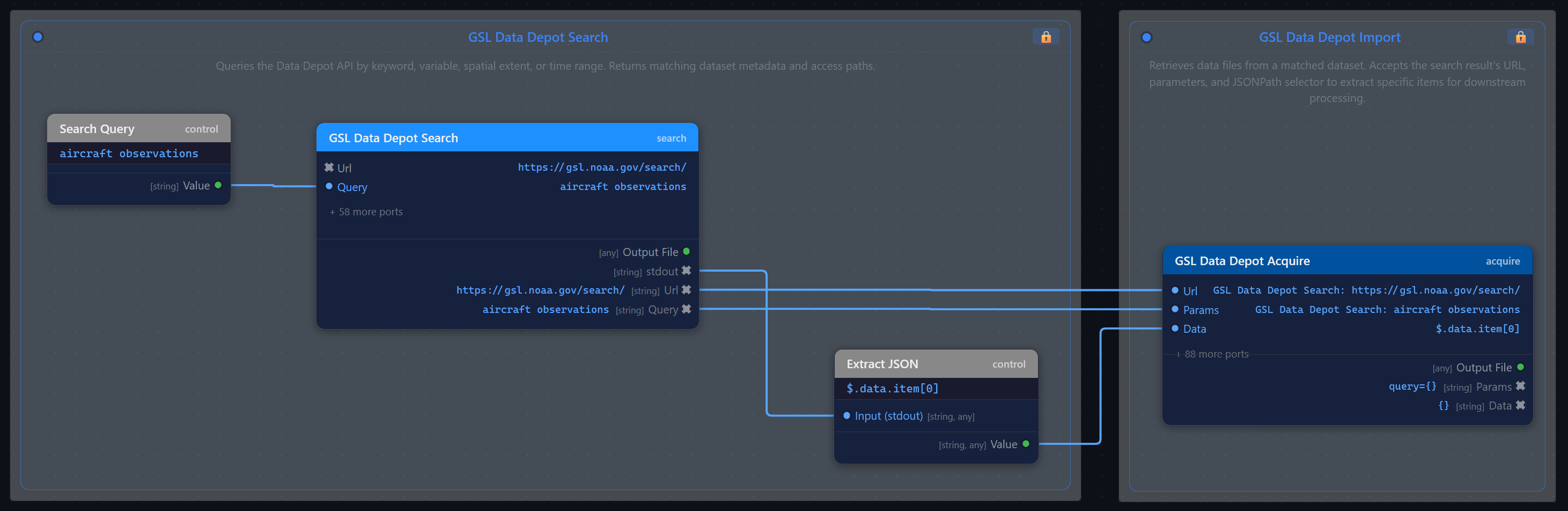Click the lock icon on GSL Data Depot Search group
Viewport: 1568px width, 511px height.
click(1046, 37)
